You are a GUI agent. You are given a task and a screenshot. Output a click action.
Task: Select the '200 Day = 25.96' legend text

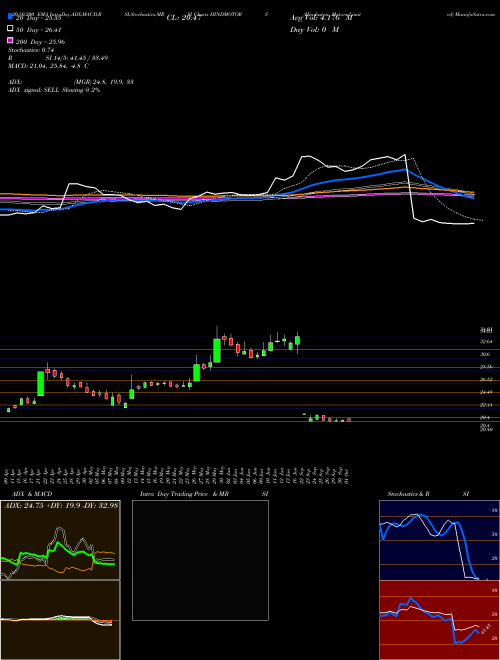point(40,41)
